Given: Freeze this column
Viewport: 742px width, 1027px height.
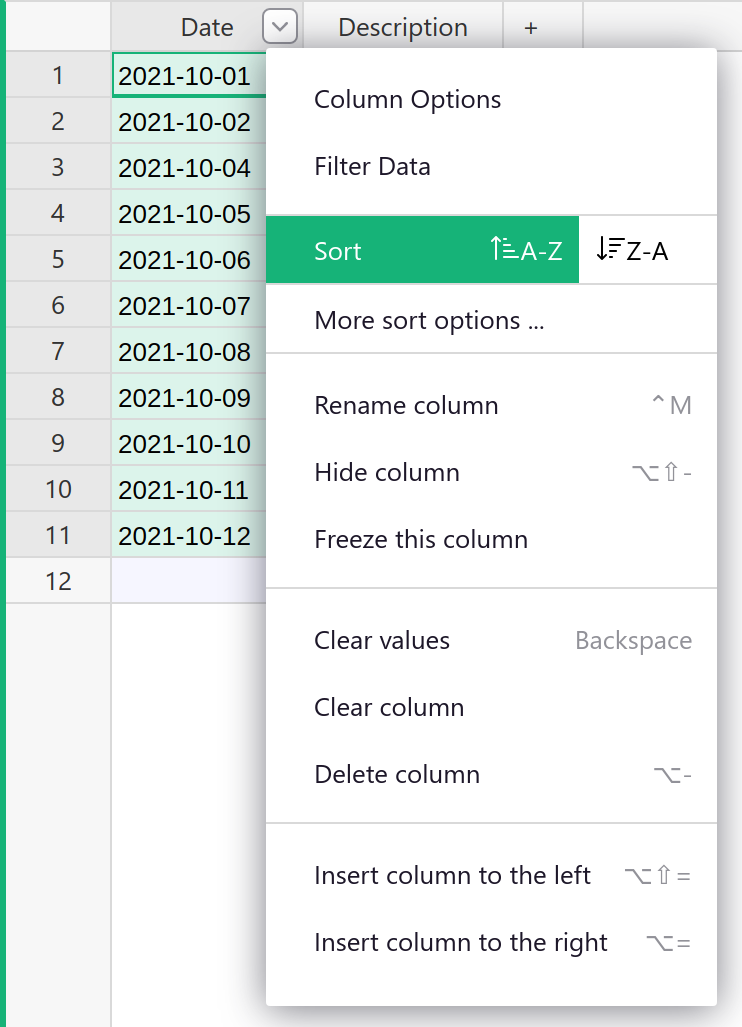Looking at the screenshot, I should click(x=421, y=539).
